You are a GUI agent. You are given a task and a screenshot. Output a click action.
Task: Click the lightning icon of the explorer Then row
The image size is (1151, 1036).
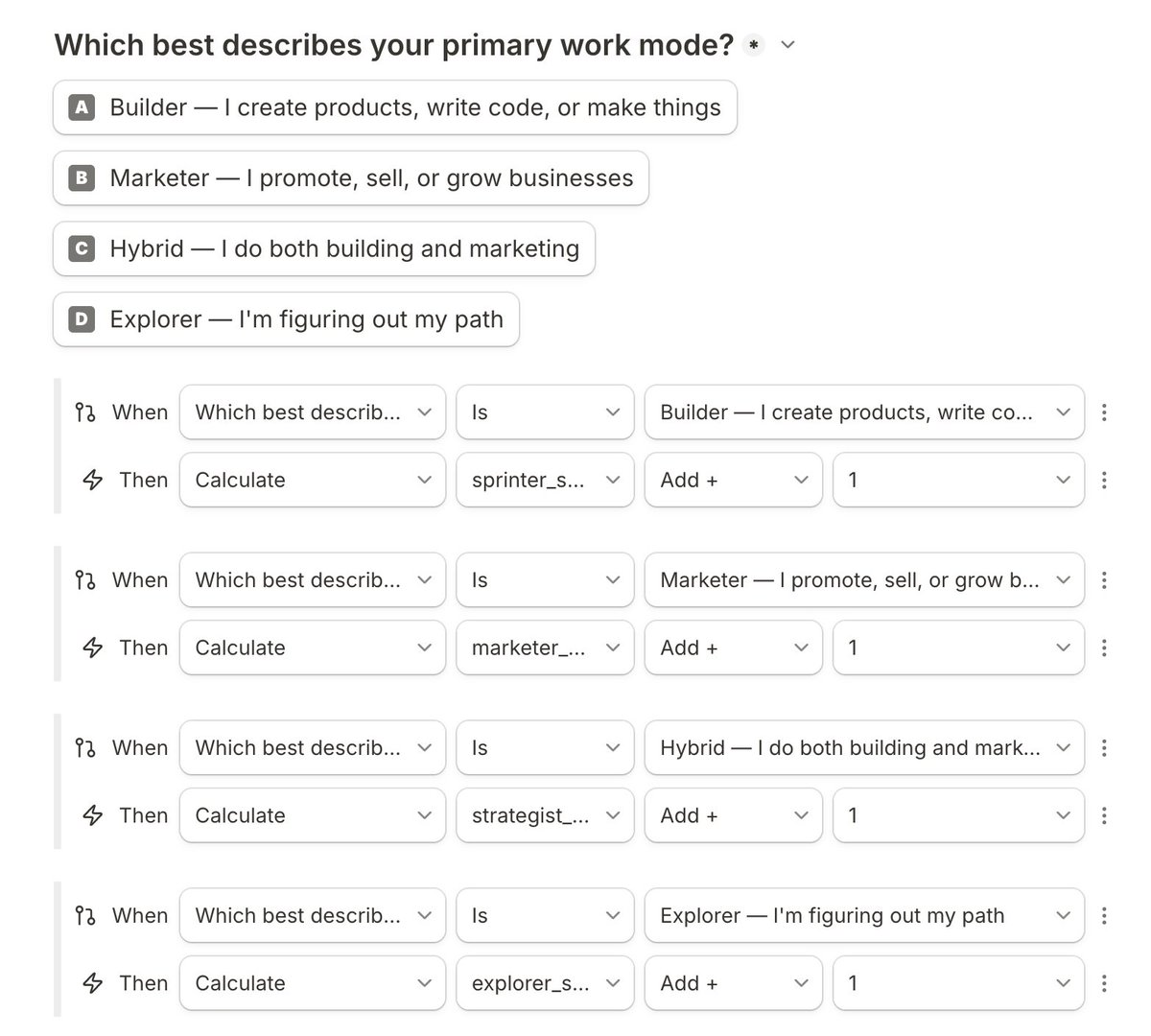coord(93,983)
